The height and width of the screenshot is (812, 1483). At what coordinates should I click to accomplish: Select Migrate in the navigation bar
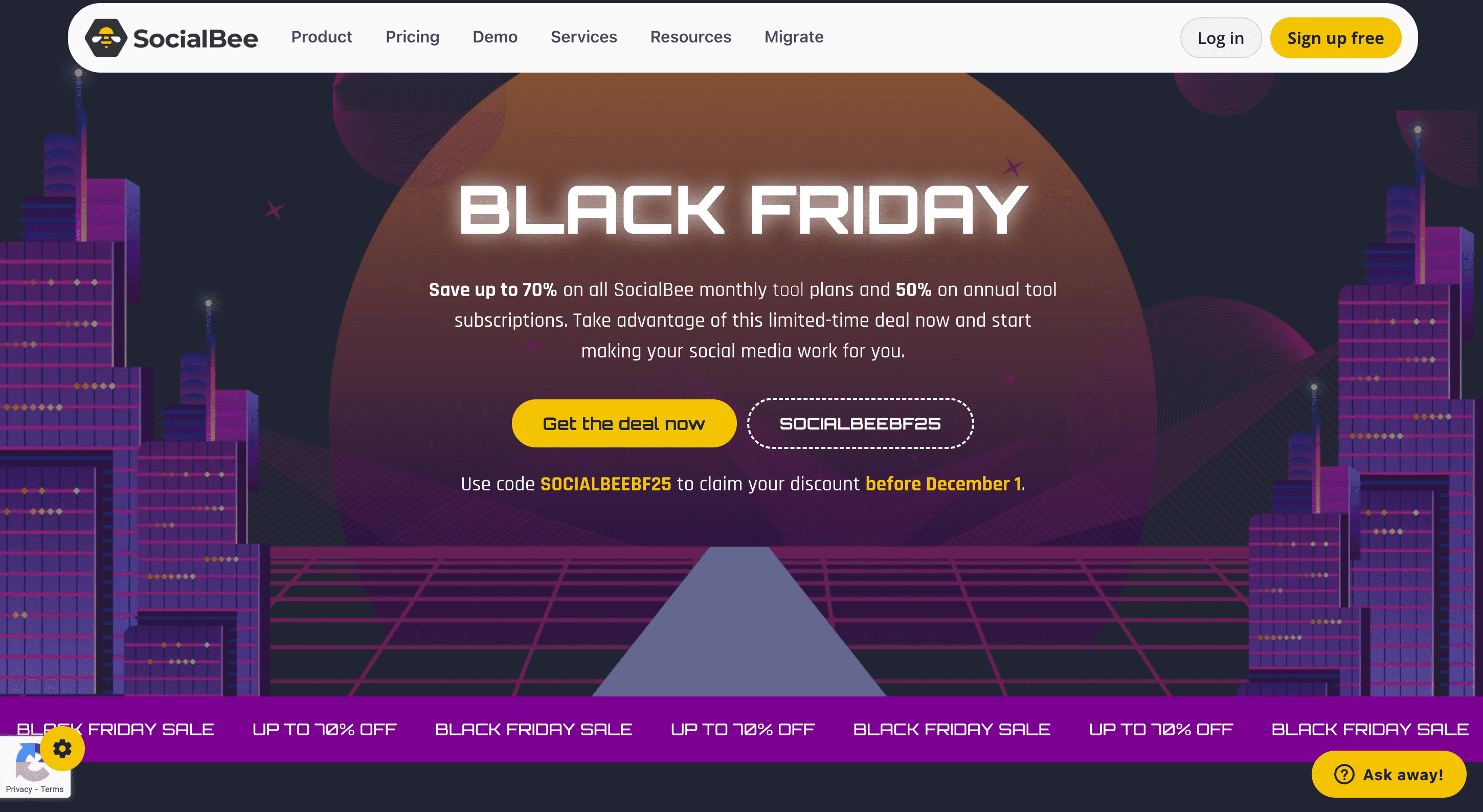[794, 37]
